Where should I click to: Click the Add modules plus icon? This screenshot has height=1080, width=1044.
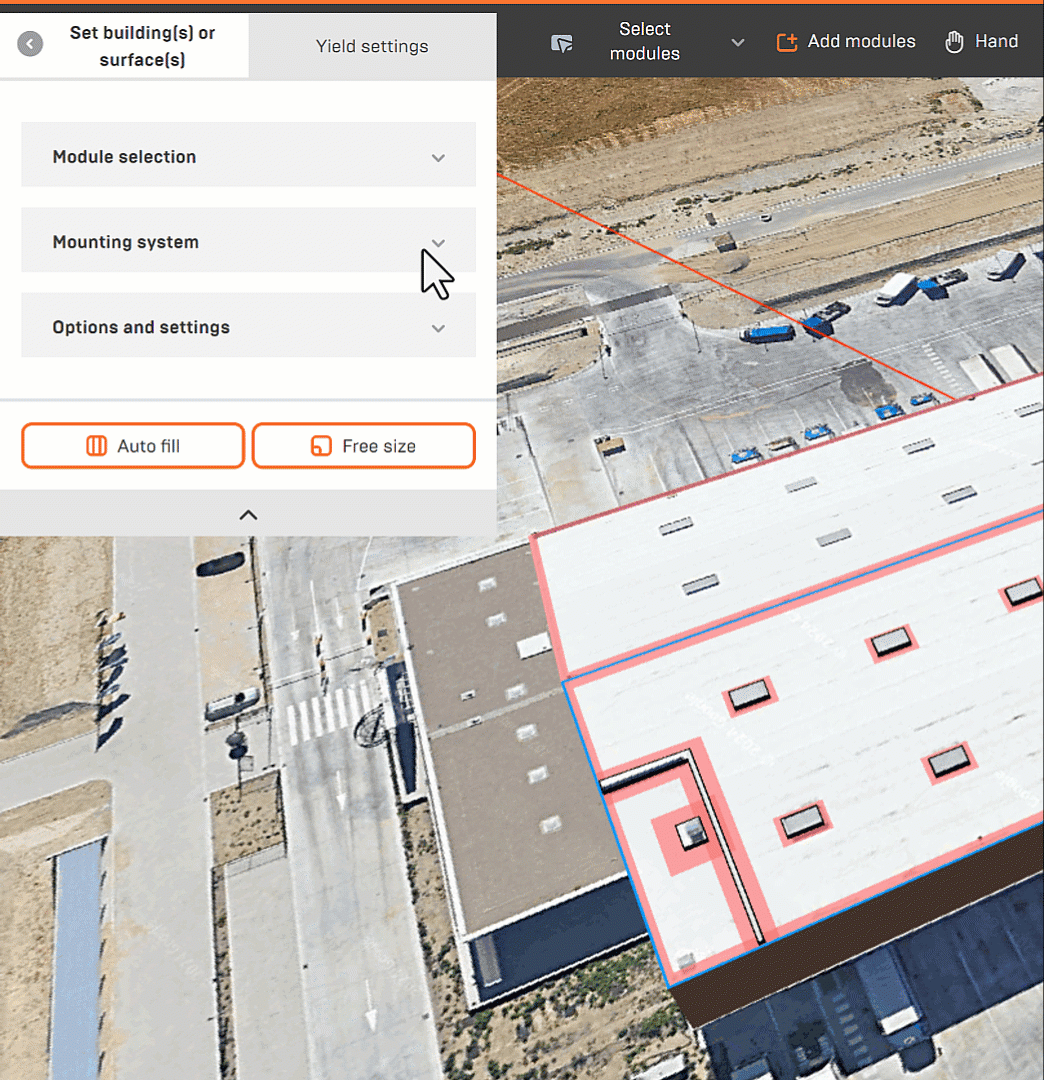(787, 42)
